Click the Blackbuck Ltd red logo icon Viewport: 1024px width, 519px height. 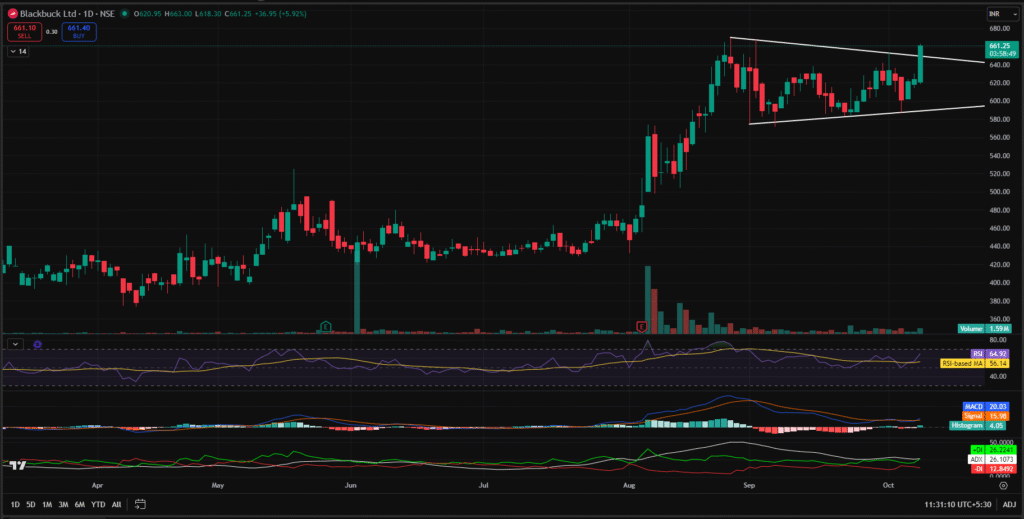pos(13,13)
